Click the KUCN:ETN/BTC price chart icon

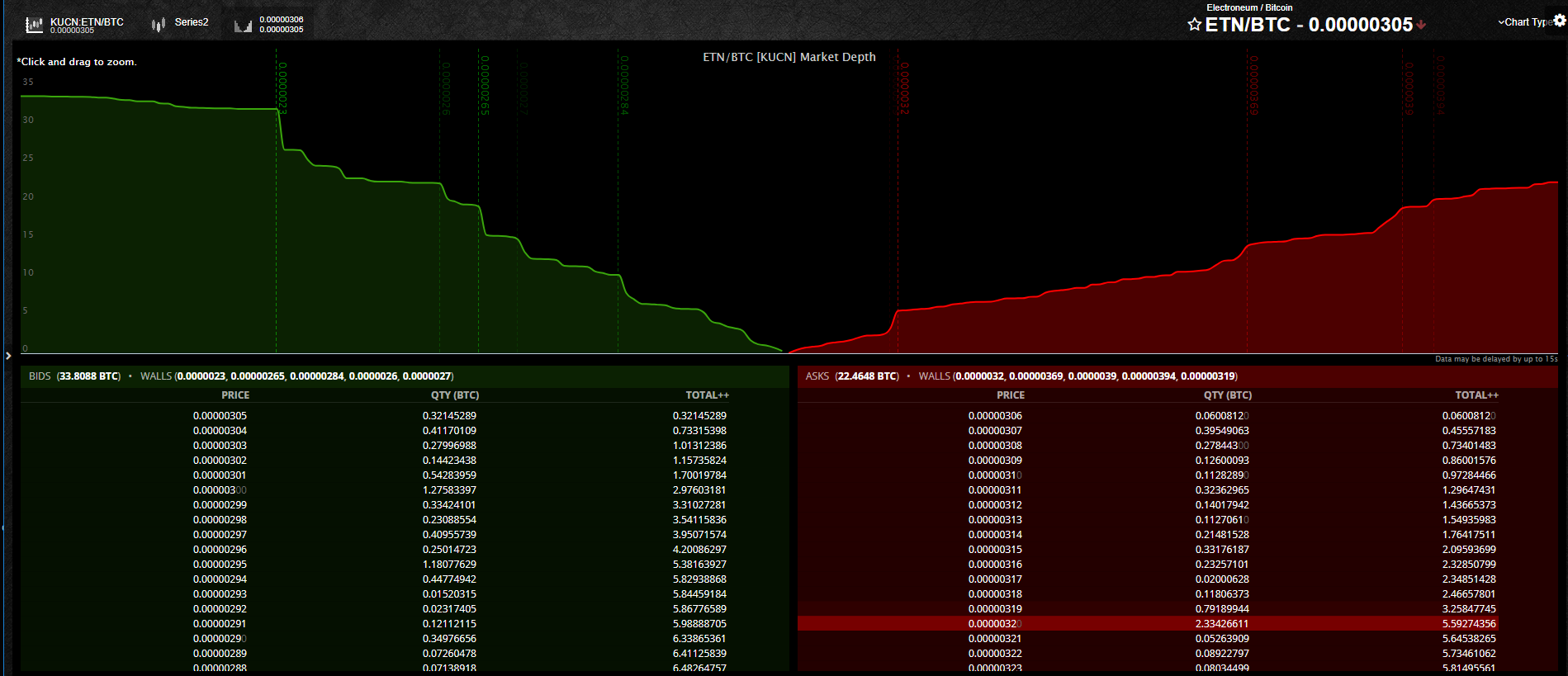34,25
